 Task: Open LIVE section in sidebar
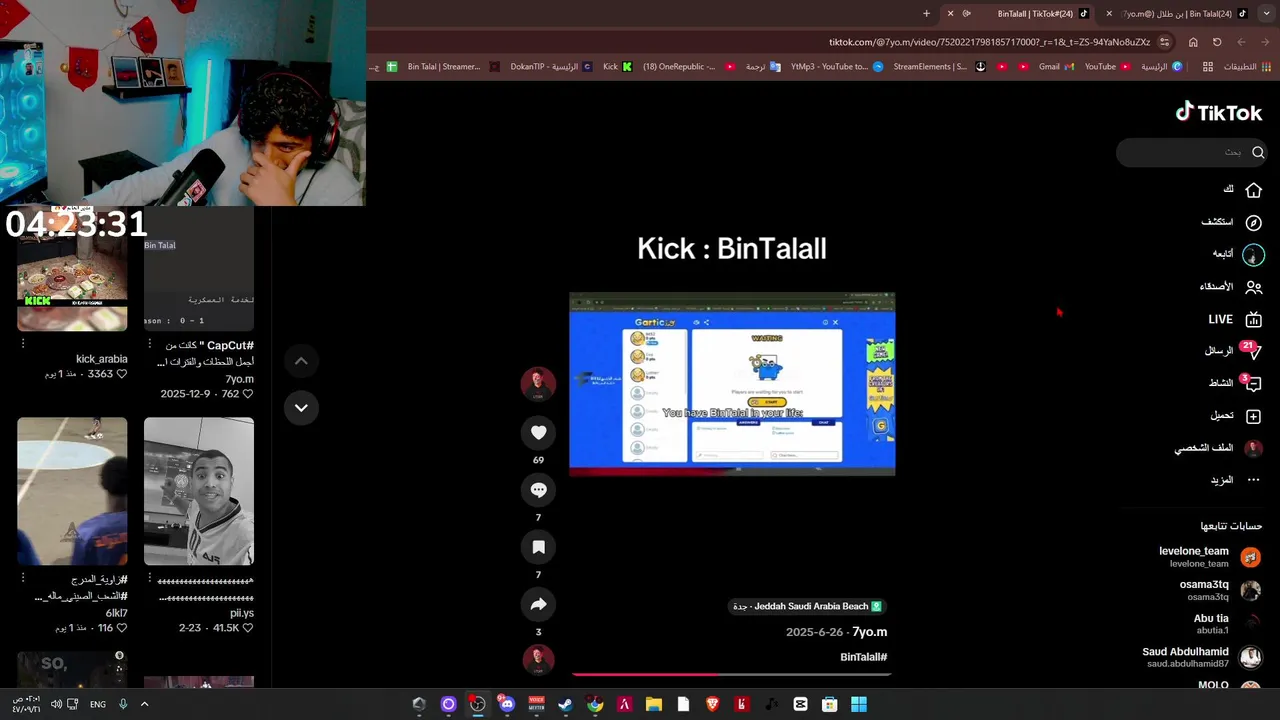click(x=1235, y=319)
